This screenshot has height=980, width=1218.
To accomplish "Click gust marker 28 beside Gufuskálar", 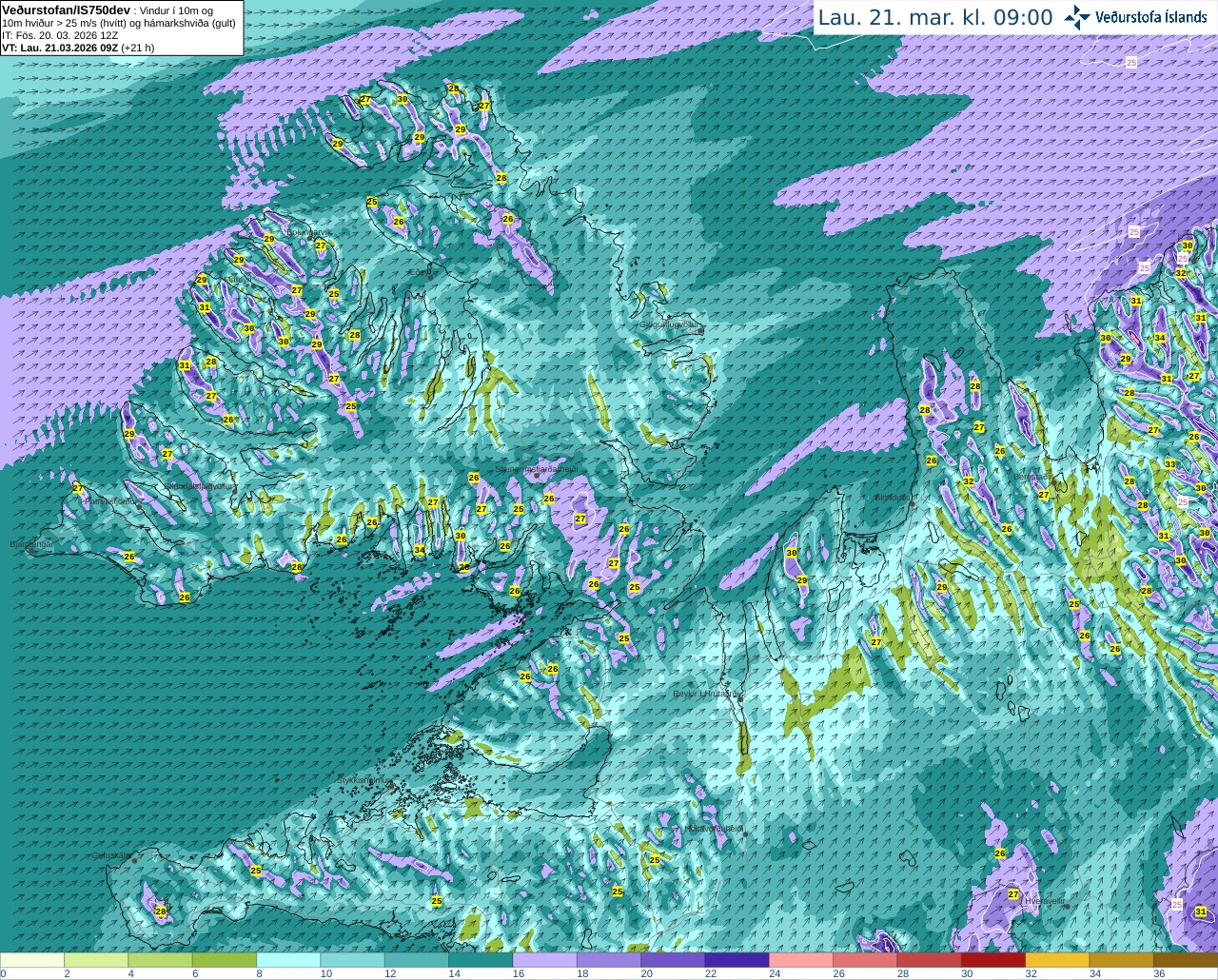I will [x=161, y=911].
